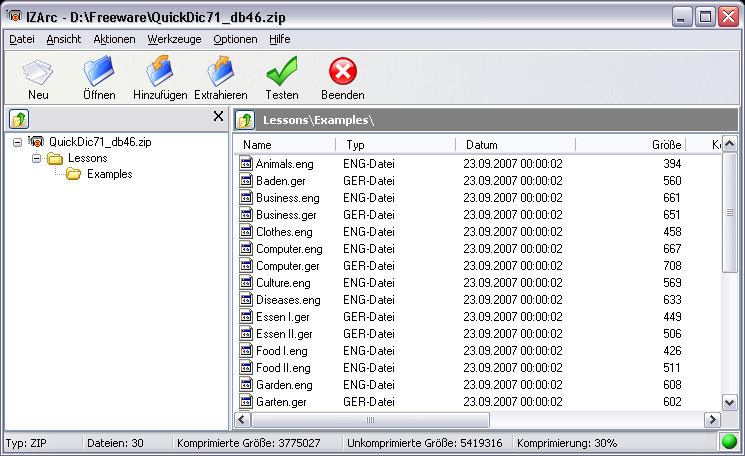Click the Typ: ZIP status entry

26,443
